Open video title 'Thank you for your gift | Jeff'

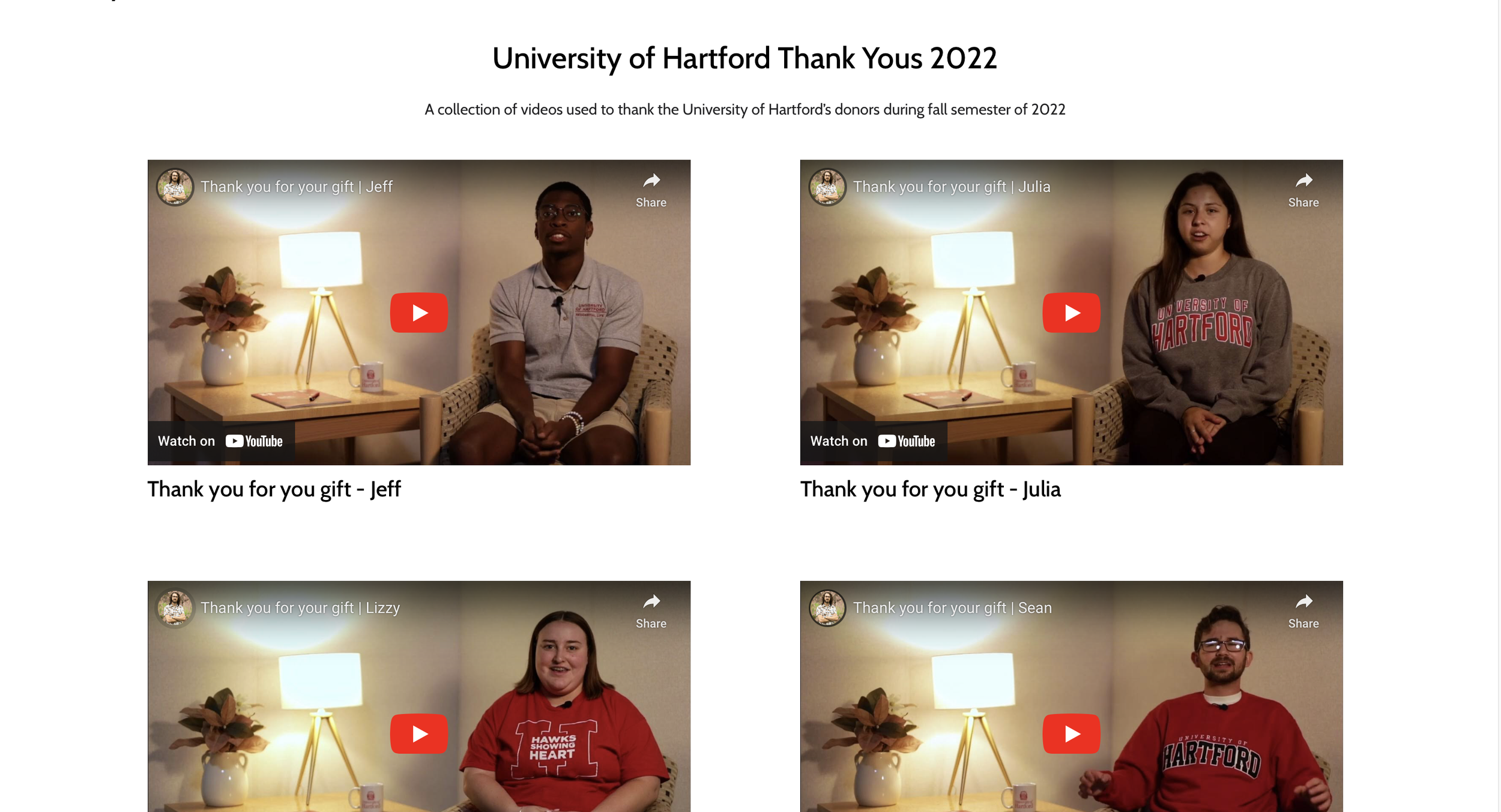(x=297, y=187)
